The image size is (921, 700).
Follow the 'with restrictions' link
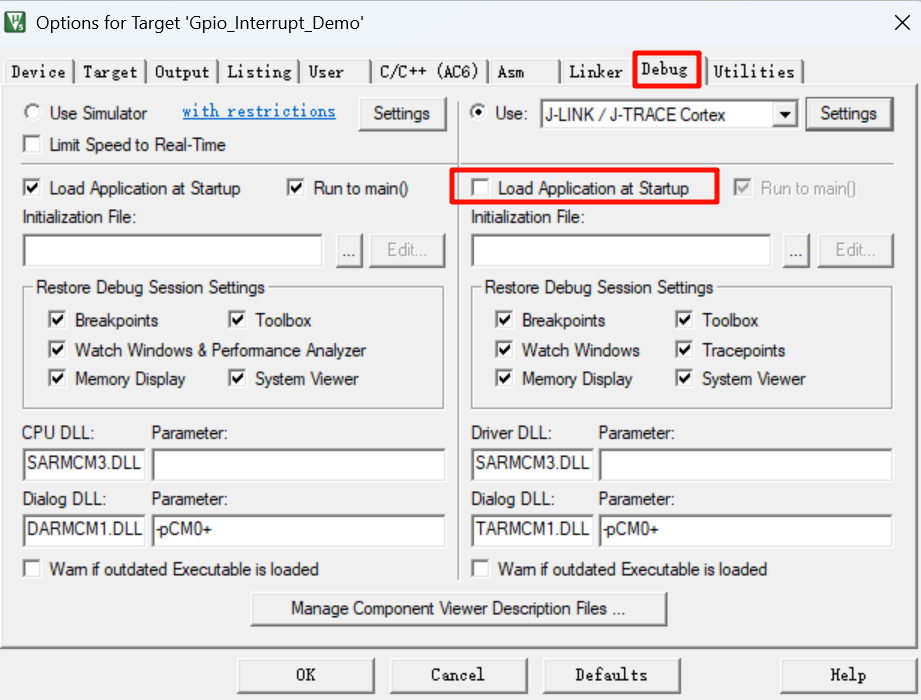[258, 112]
